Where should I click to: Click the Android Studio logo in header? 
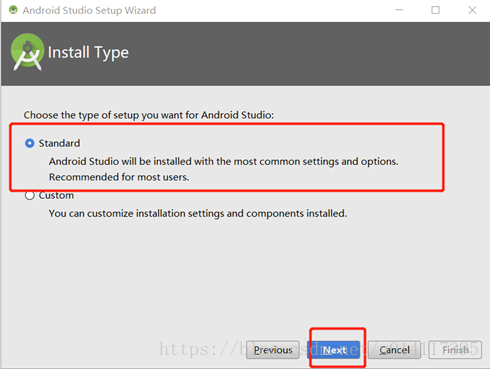pyautogui.click(x=27, y=52)
